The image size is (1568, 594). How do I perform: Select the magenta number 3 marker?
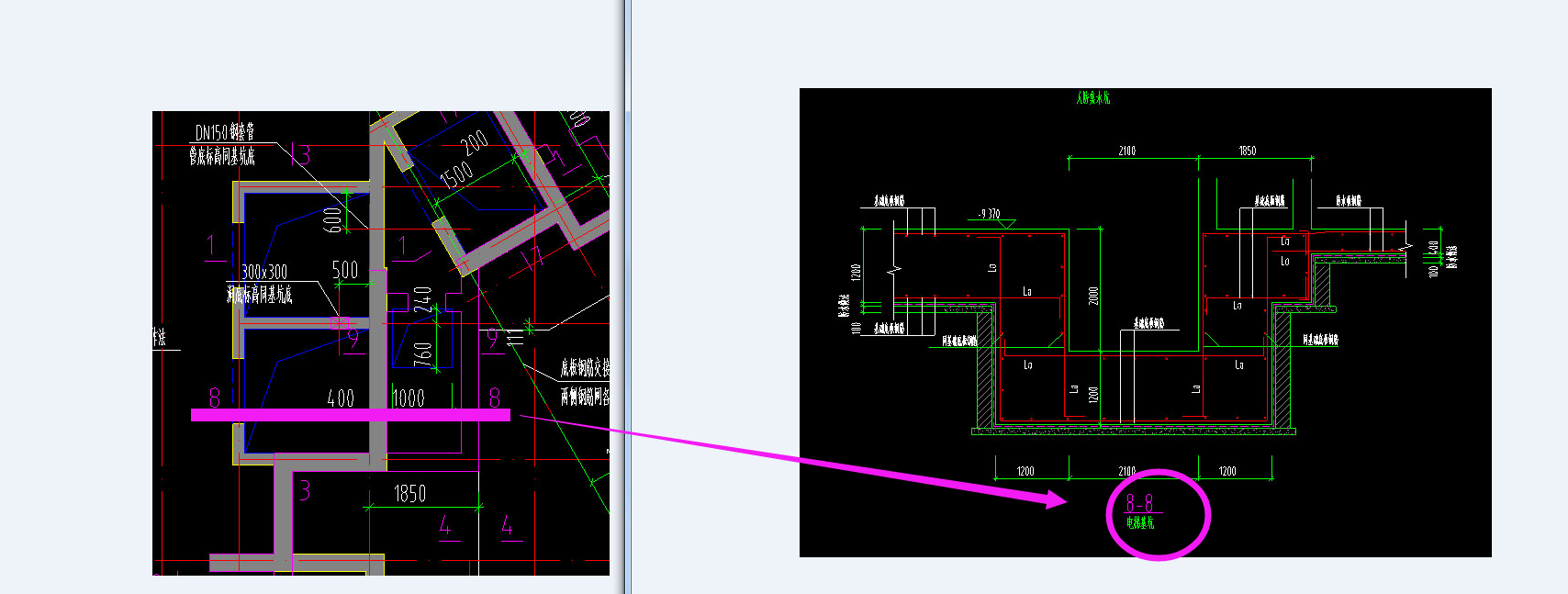tap(305, 490)
